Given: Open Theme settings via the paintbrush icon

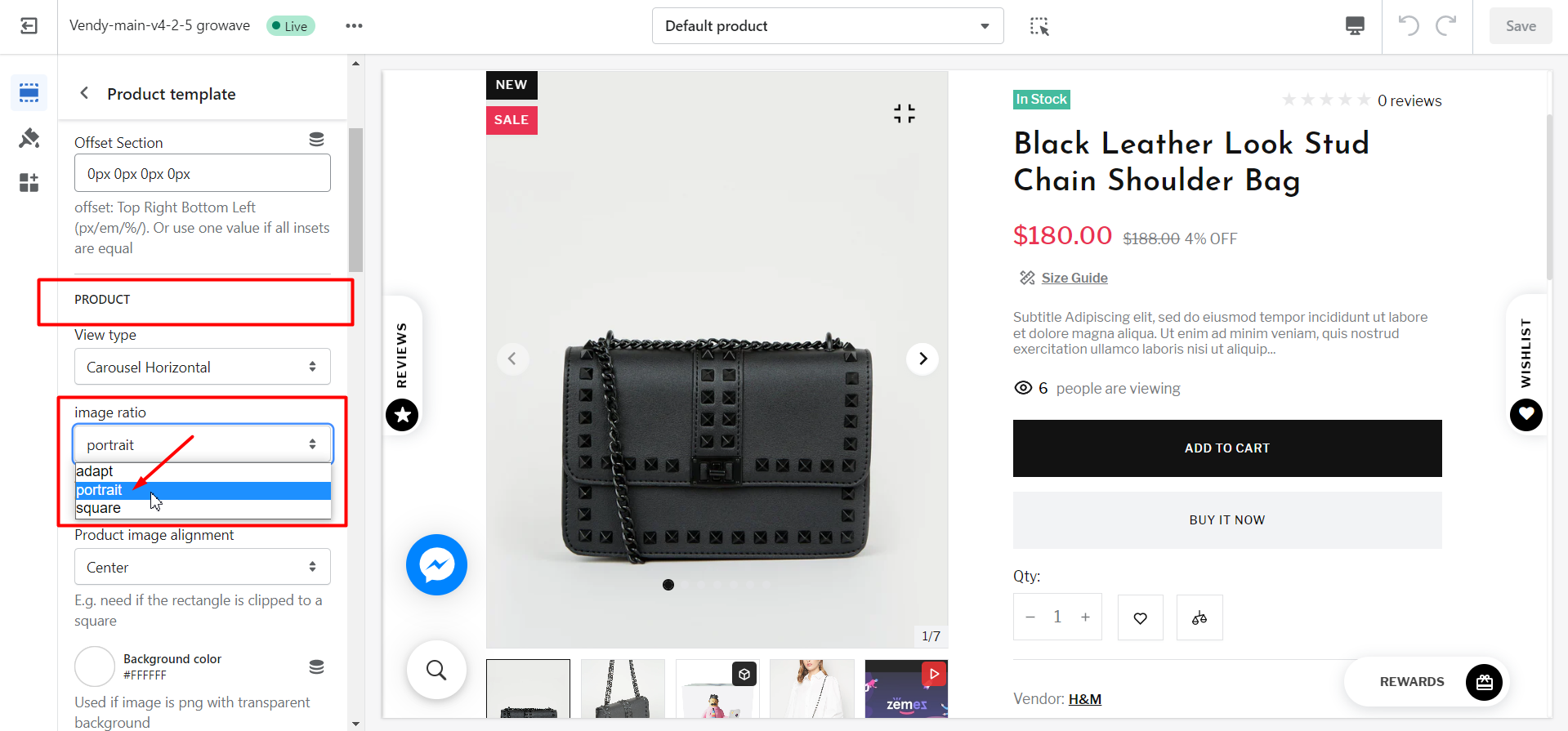Looking at the screenshot, I should coord(29,138).
